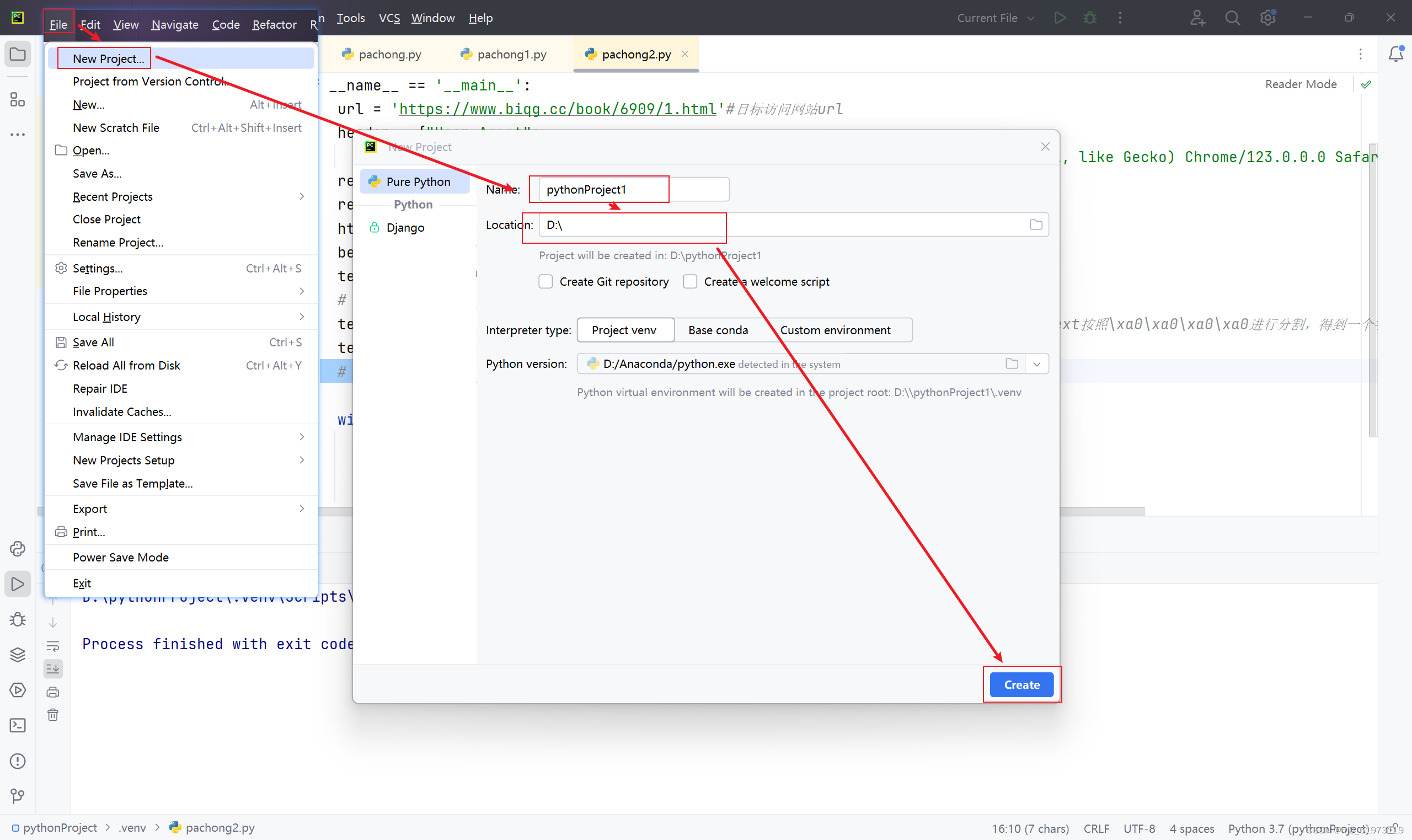Expand the Python version dropdown arrow
1412x840 pixels.
(1036, 364)
